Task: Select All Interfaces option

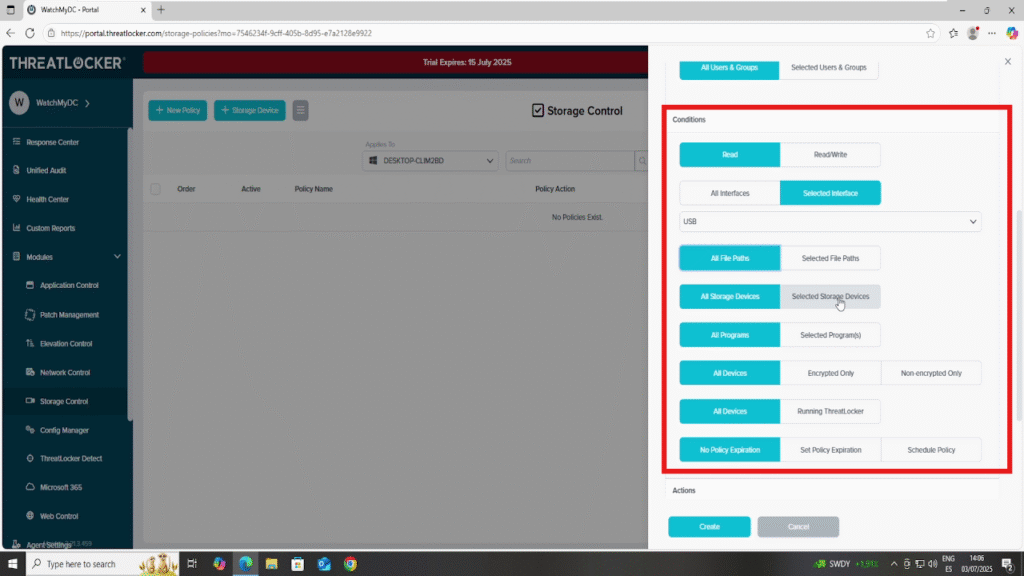Action: click(729, 193)
